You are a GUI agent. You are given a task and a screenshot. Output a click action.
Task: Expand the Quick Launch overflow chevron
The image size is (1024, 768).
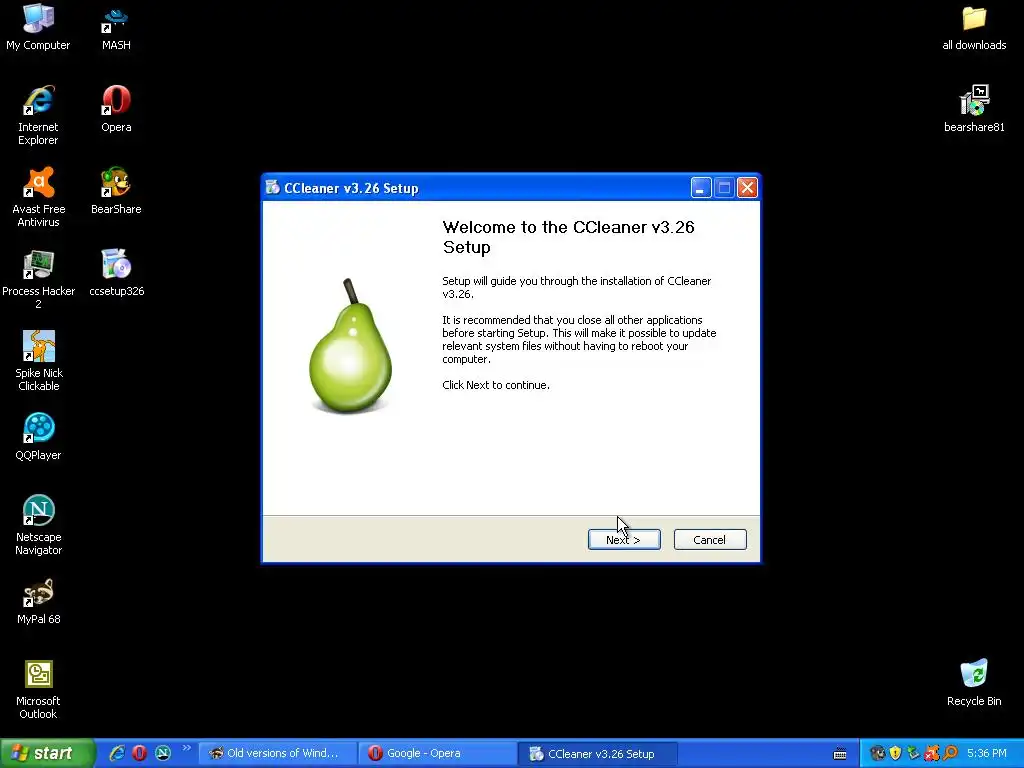[187, 748]
